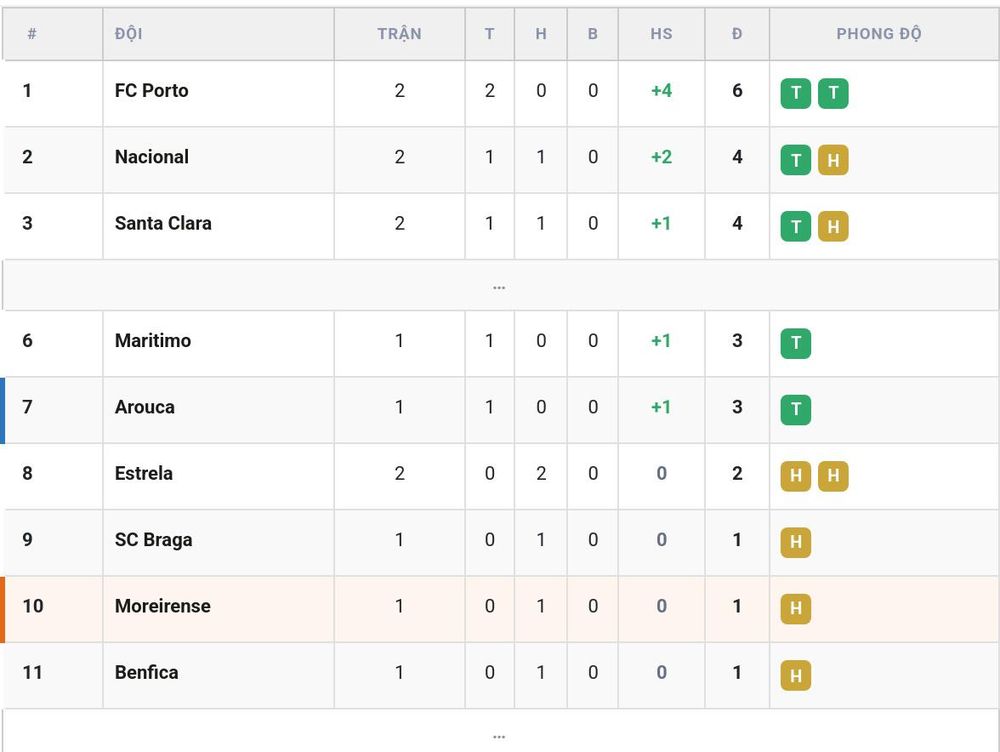Screen dimensions: 1000x752
Task: Open the Moreirense team link
Action: pyautogui.click(x=163, y=606)
